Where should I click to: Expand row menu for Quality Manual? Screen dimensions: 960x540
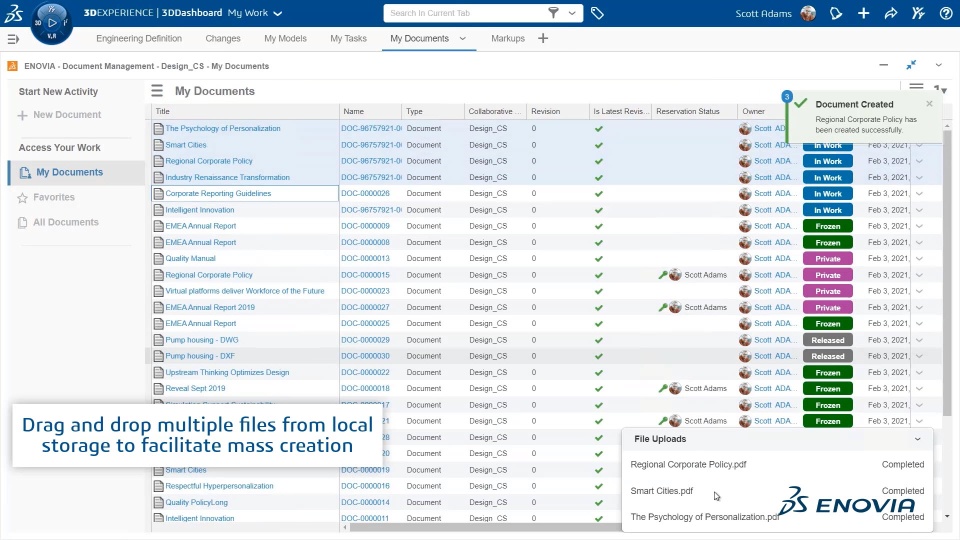[920, 258]
